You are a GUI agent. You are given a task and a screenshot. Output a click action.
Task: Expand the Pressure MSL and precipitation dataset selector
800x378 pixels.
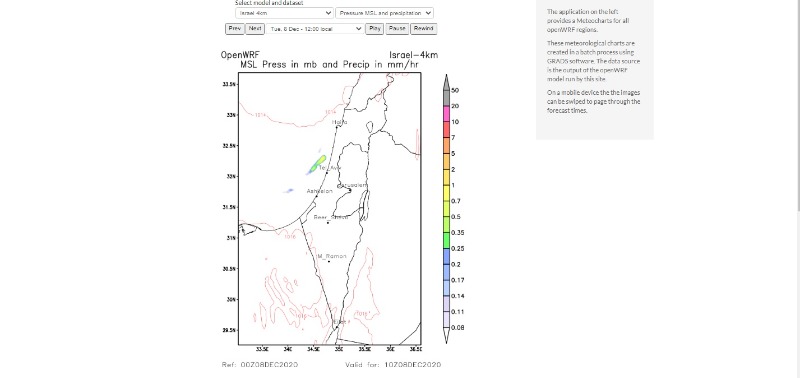tap(384, 13)
